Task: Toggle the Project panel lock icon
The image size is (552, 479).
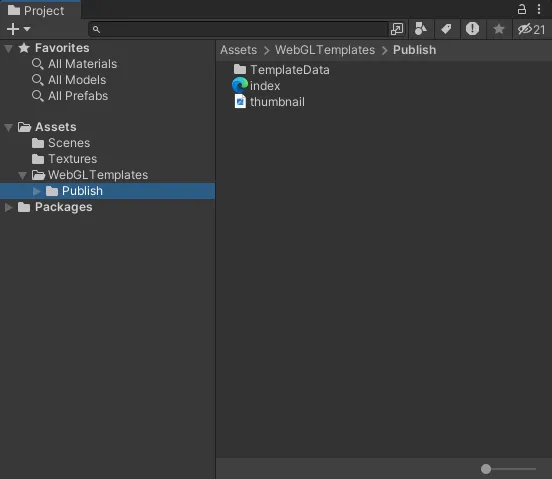Action: 521,9
